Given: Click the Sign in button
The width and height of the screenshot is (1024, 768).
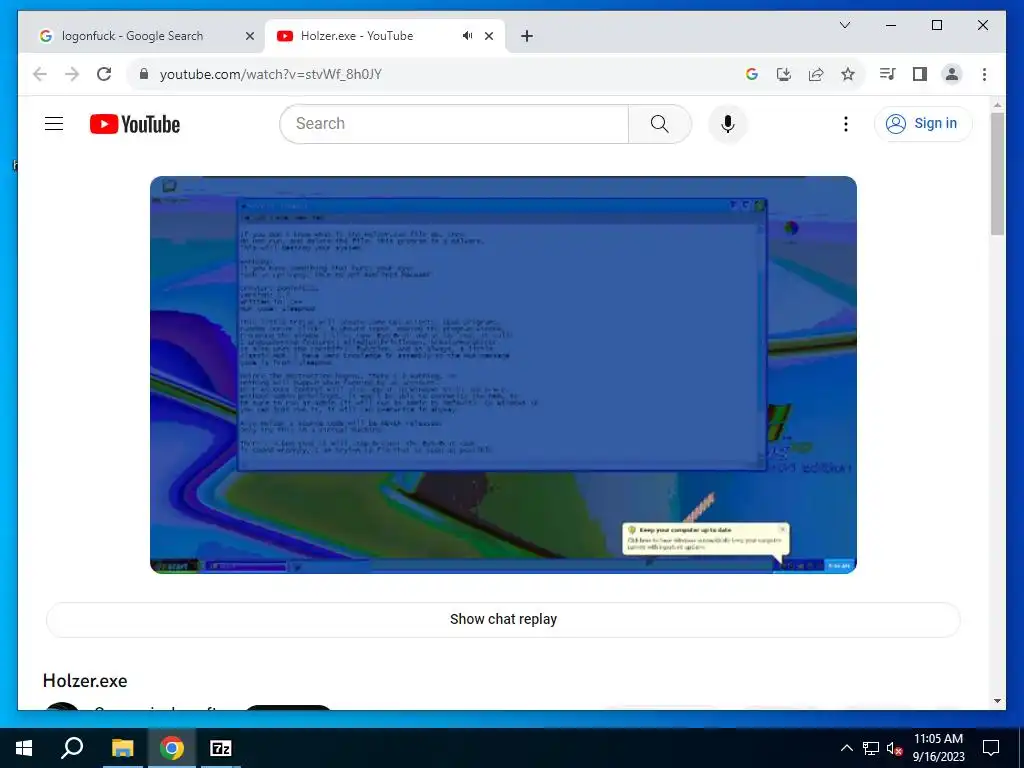Looking at the screenshot, I should point(923,123).
